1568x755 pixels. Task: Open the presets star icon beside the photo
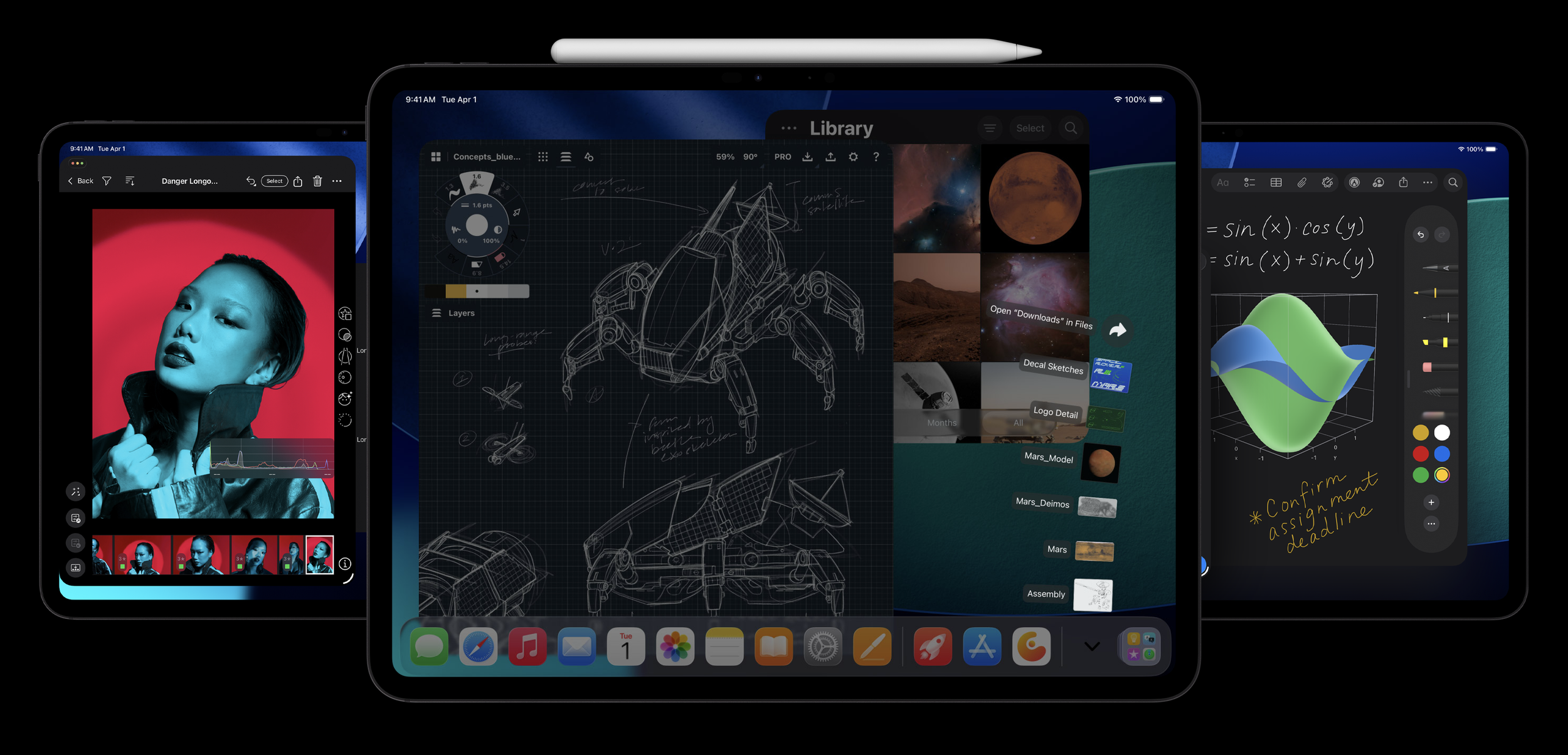click(x=345, y=314)
